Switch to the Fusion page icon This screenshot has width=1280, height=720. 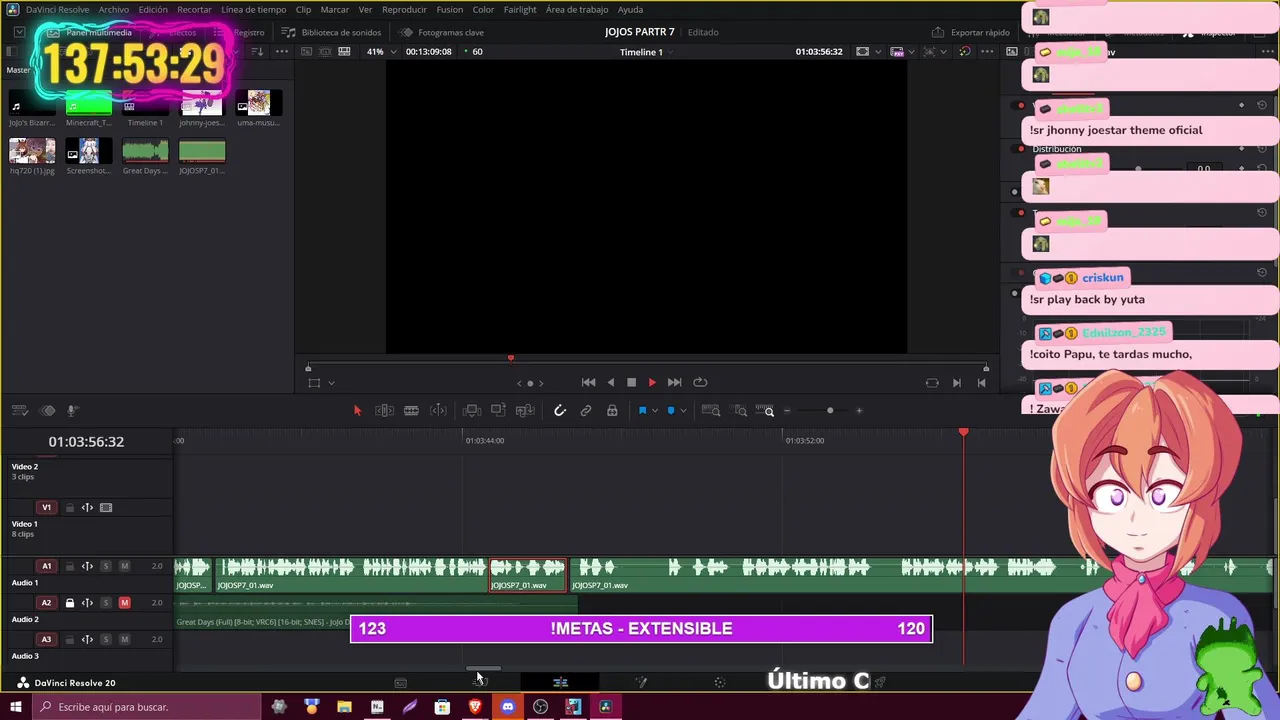(641, 683)
